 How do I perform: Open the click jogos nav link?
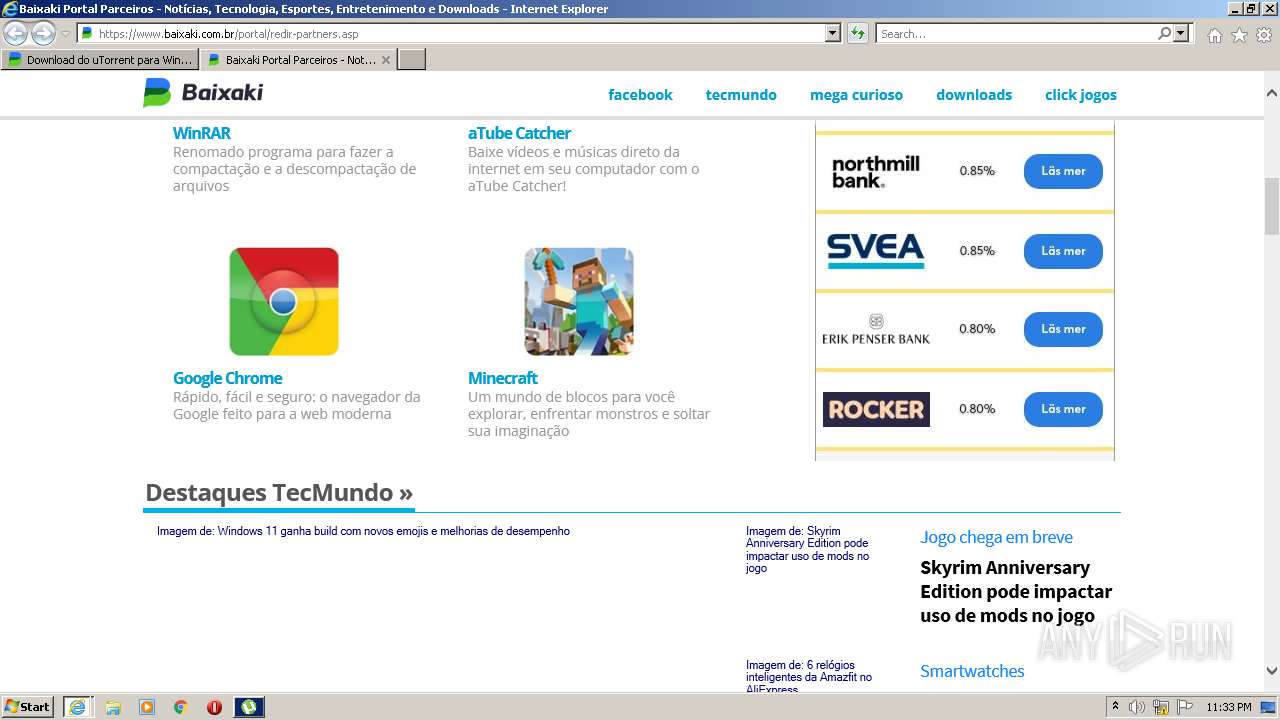point(1081,95)
